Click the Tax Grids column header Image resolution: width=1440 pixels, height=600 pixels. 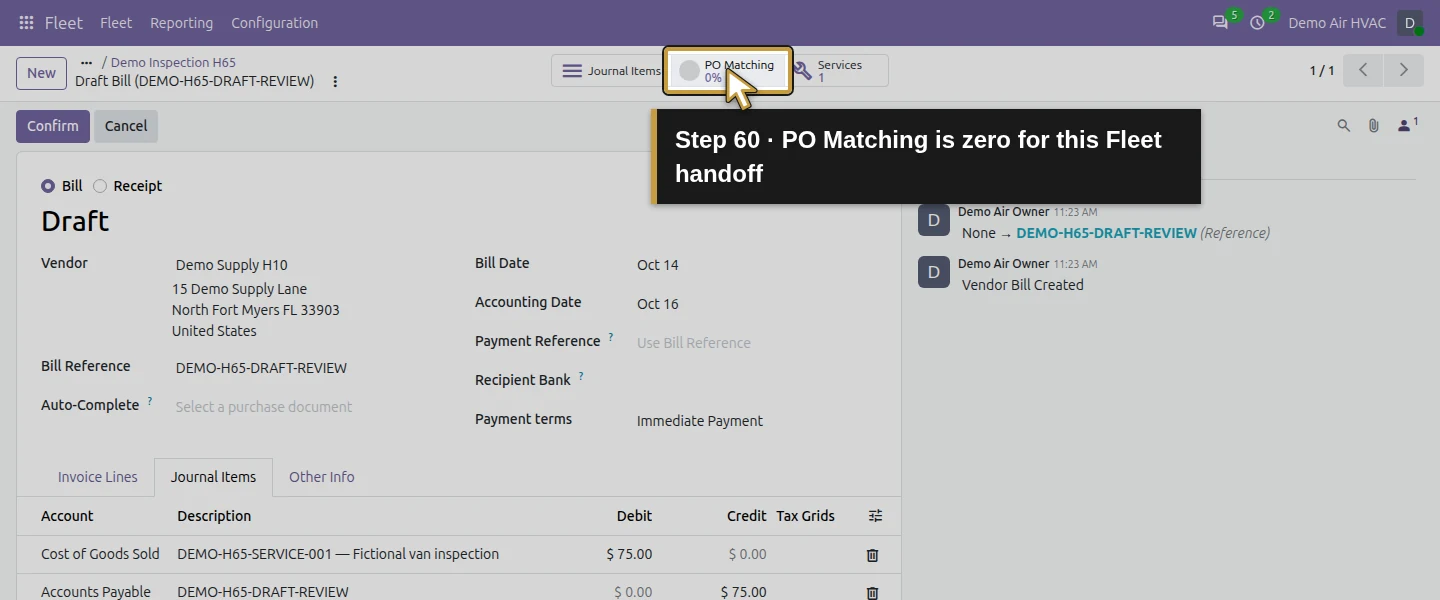pos(806,516)
